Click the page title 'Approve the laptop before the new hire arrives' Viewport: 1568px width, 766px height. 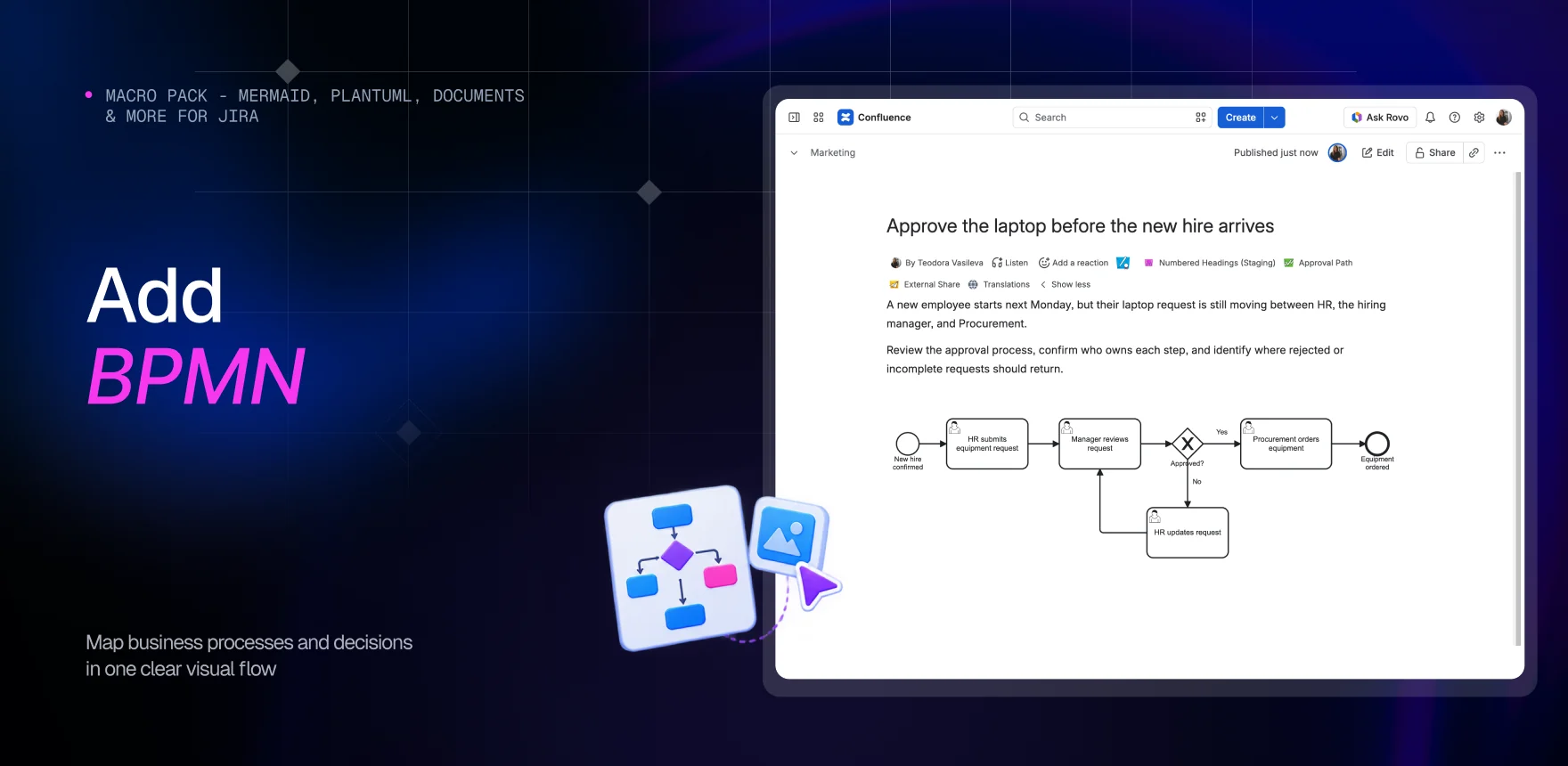click(1080, 226)
